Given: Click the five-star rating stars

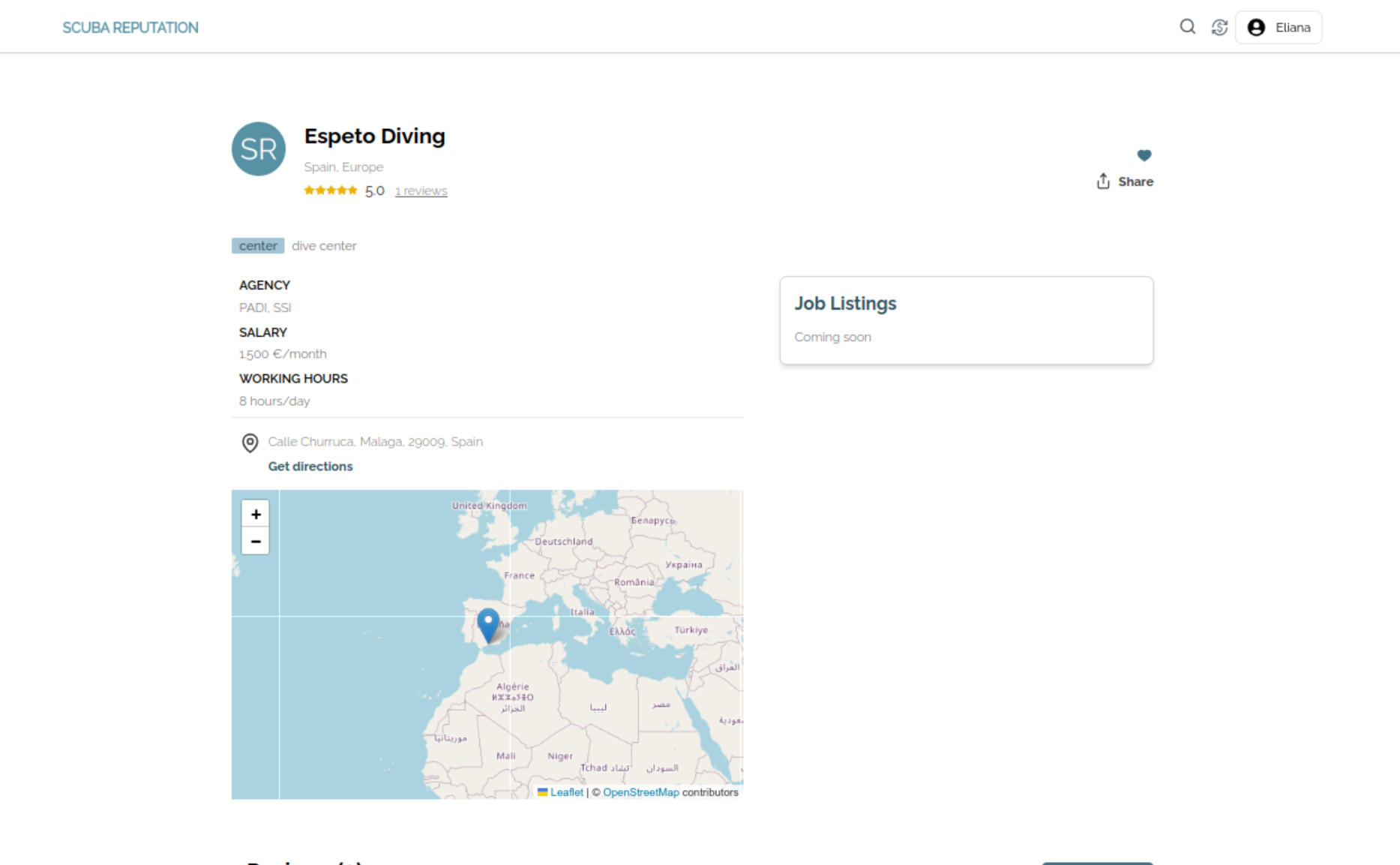Looking at the screenshot, I should [330, 191].
